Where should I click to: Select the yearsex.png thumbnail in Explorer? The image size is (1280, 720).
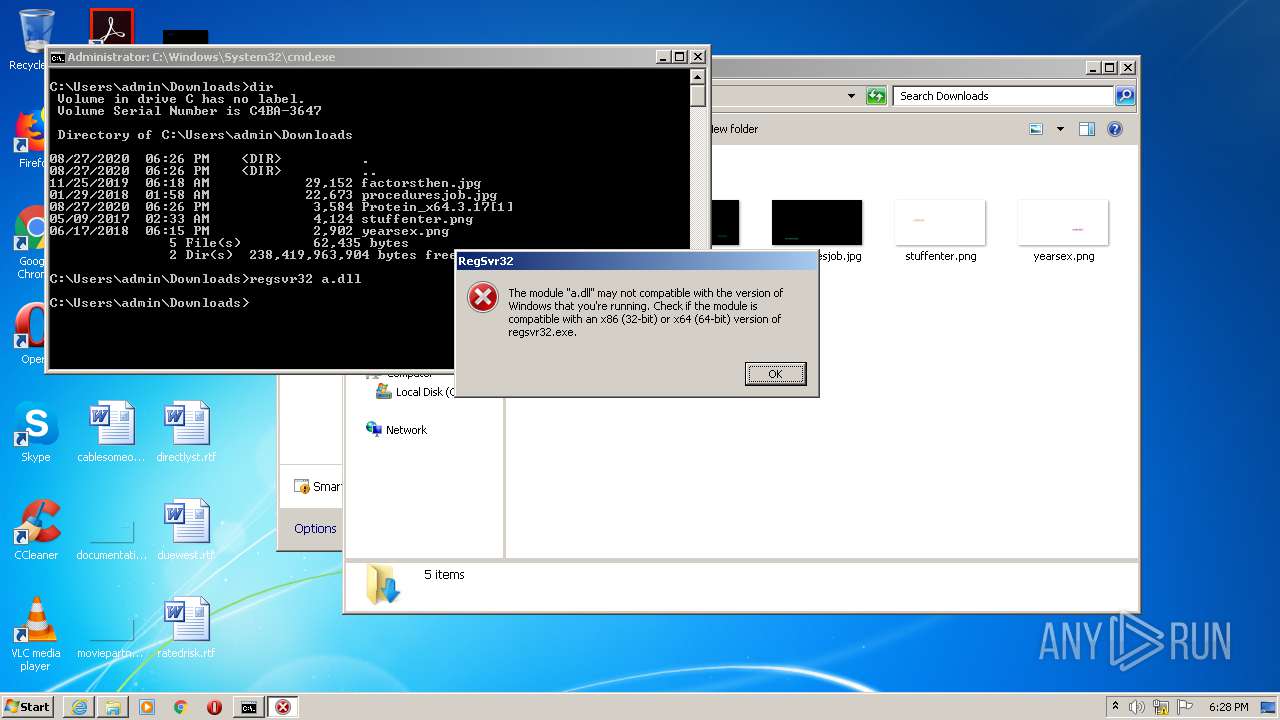pos(1063,222)
